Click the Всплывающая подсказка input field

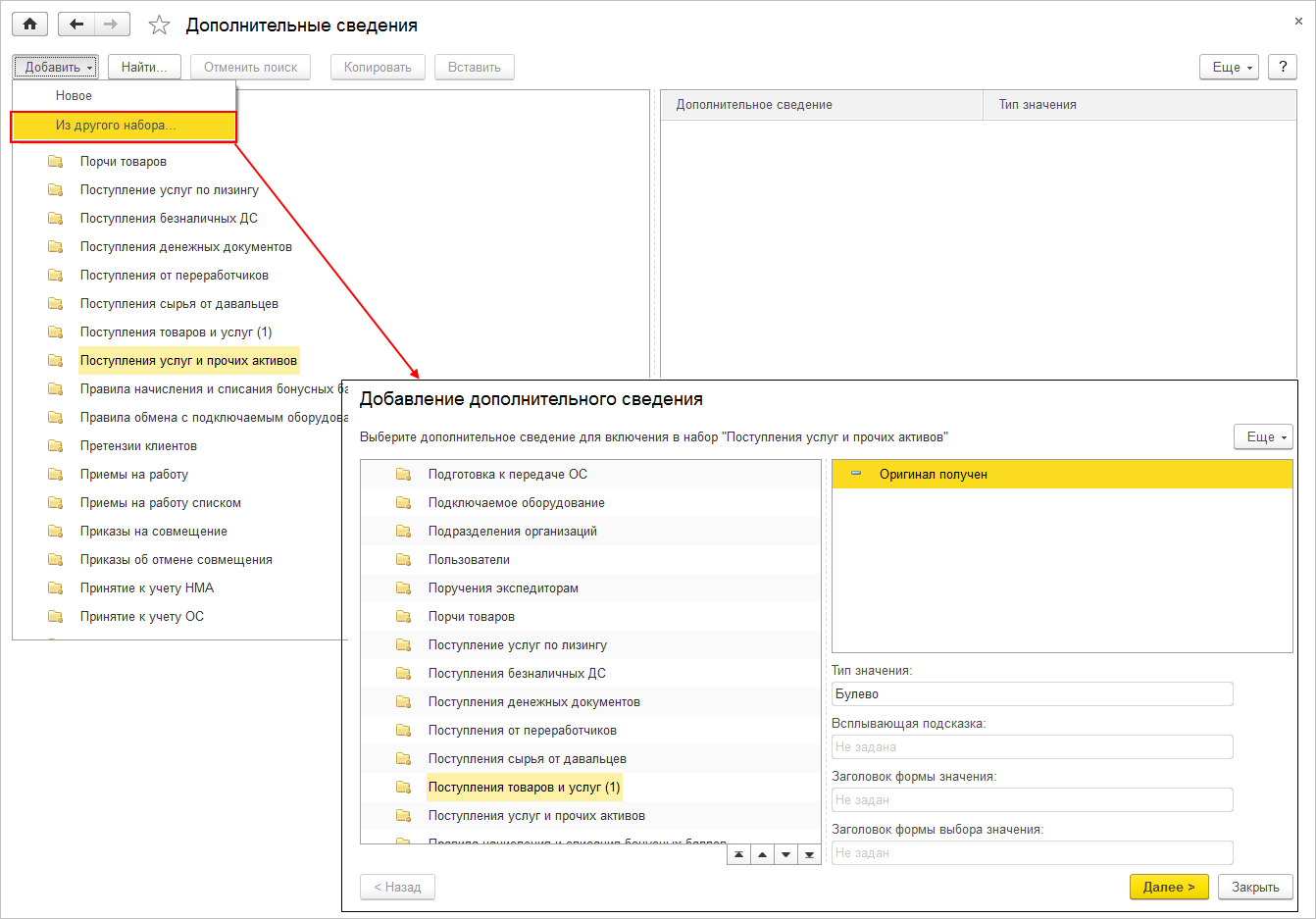coord(1032,746)
